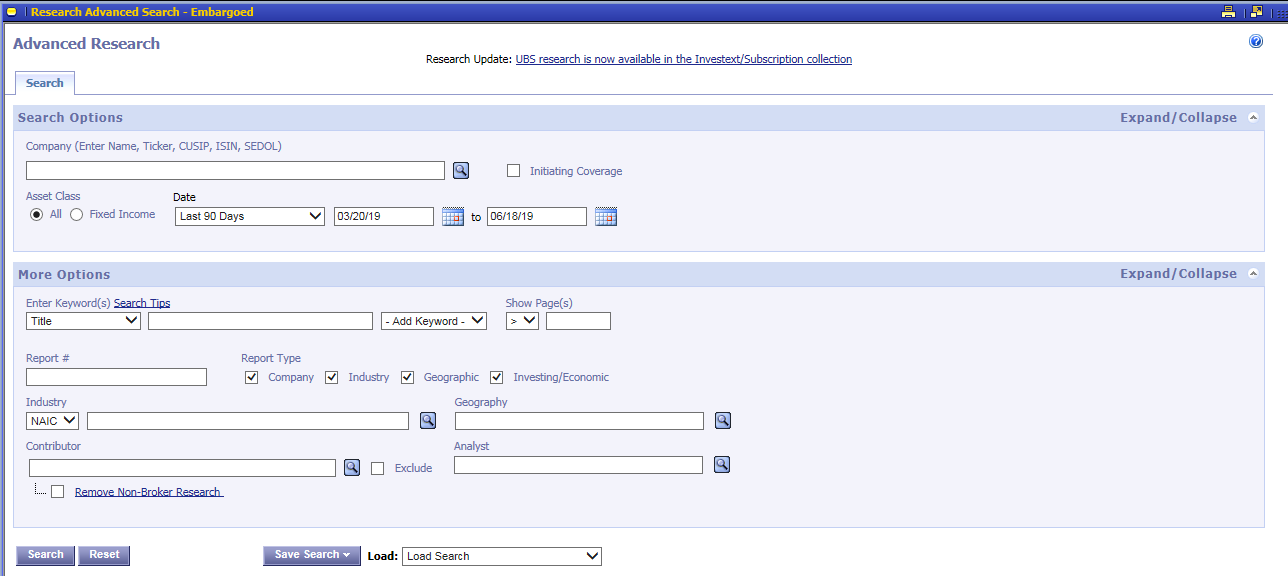The height and width of the screenshot is (576, 1288).
Task: Click the Analyst lookup magnifier icon
Action: (722, 465)
